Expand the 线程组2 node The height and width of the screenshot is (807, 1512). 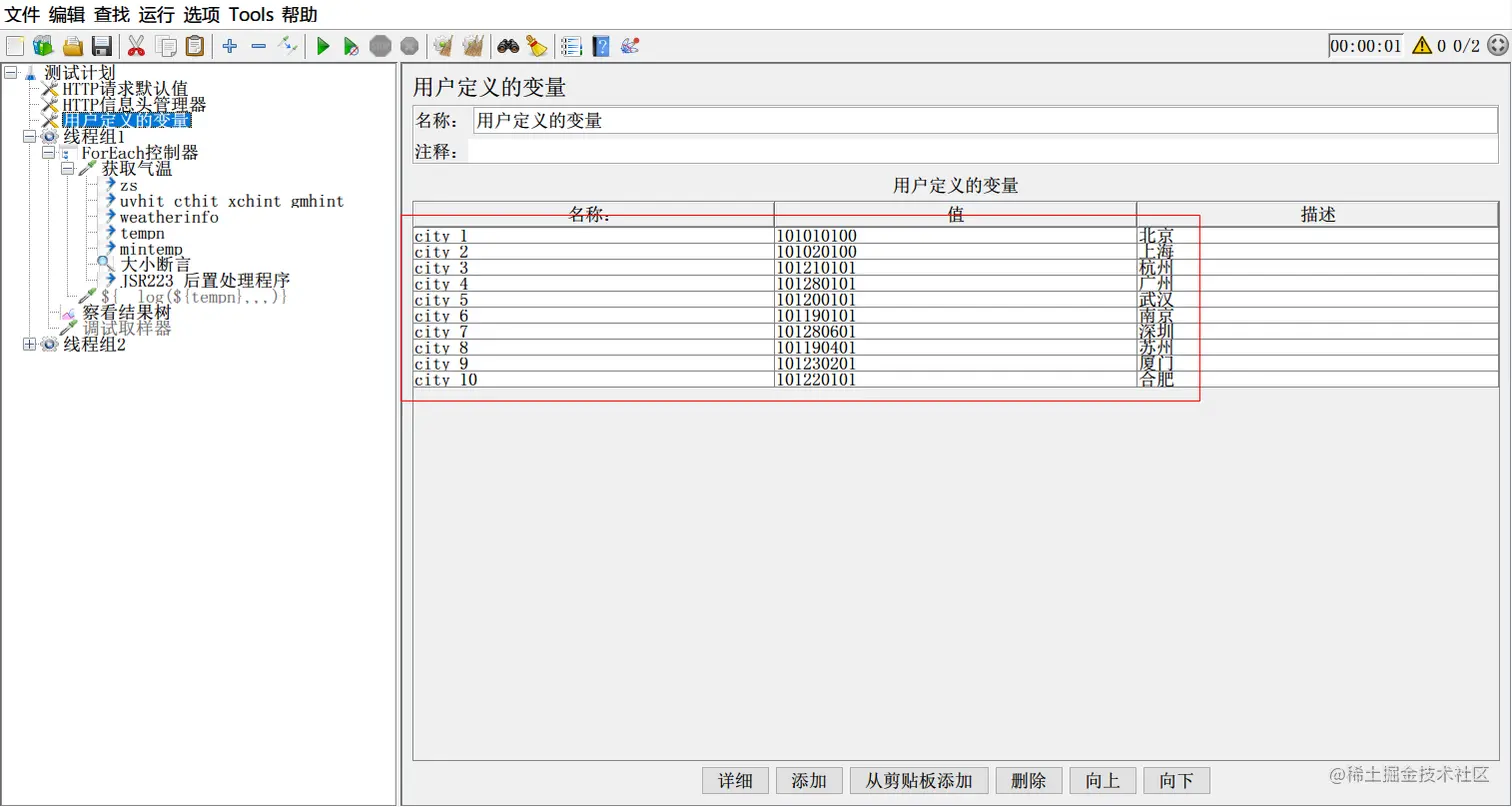[28, 344]
